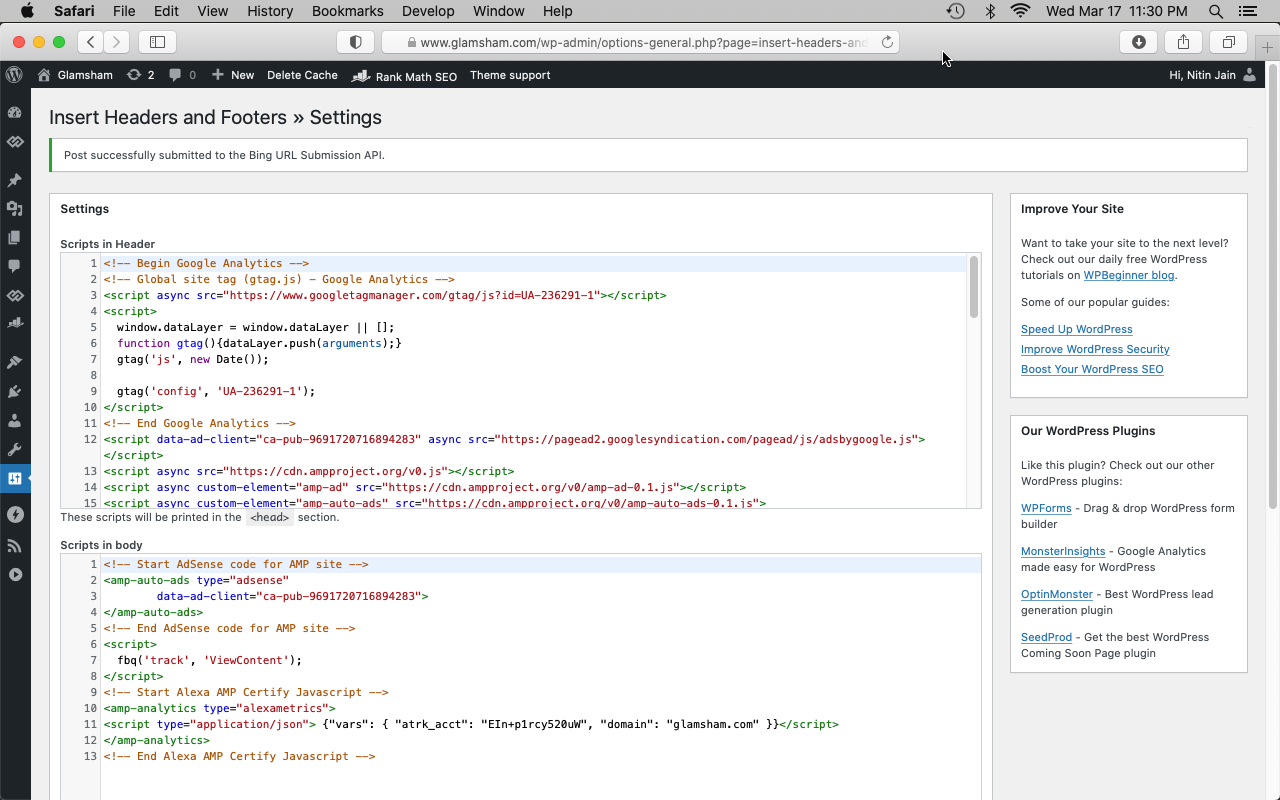Click the privacy shield icon in Safari
1280x800 pixels.
tap(355, 42)
